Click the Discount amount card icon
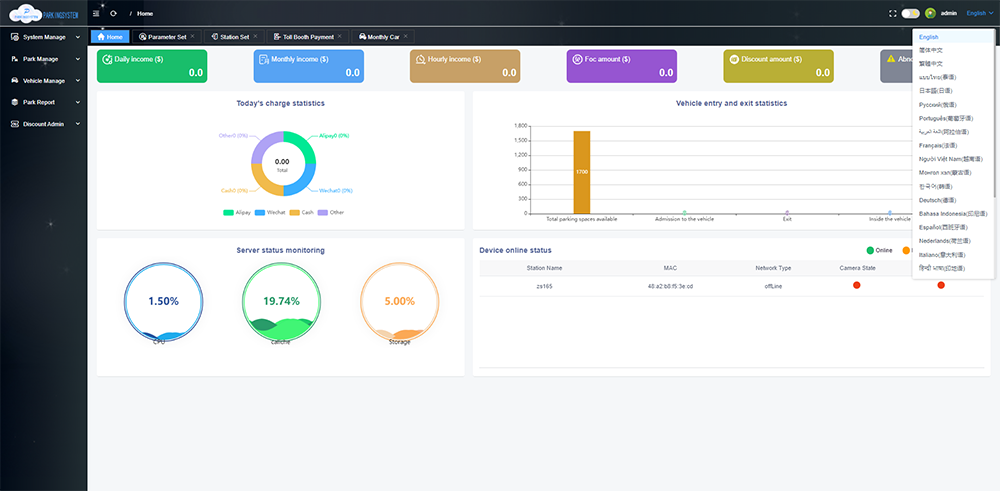This screenshot has height=491, width=1000. pos(734,60)
